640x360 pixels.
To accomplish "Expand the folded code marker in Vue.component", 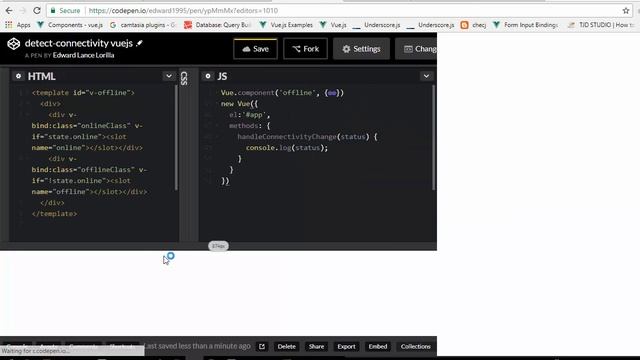I will pyautogui.click(x=332, y=93).
